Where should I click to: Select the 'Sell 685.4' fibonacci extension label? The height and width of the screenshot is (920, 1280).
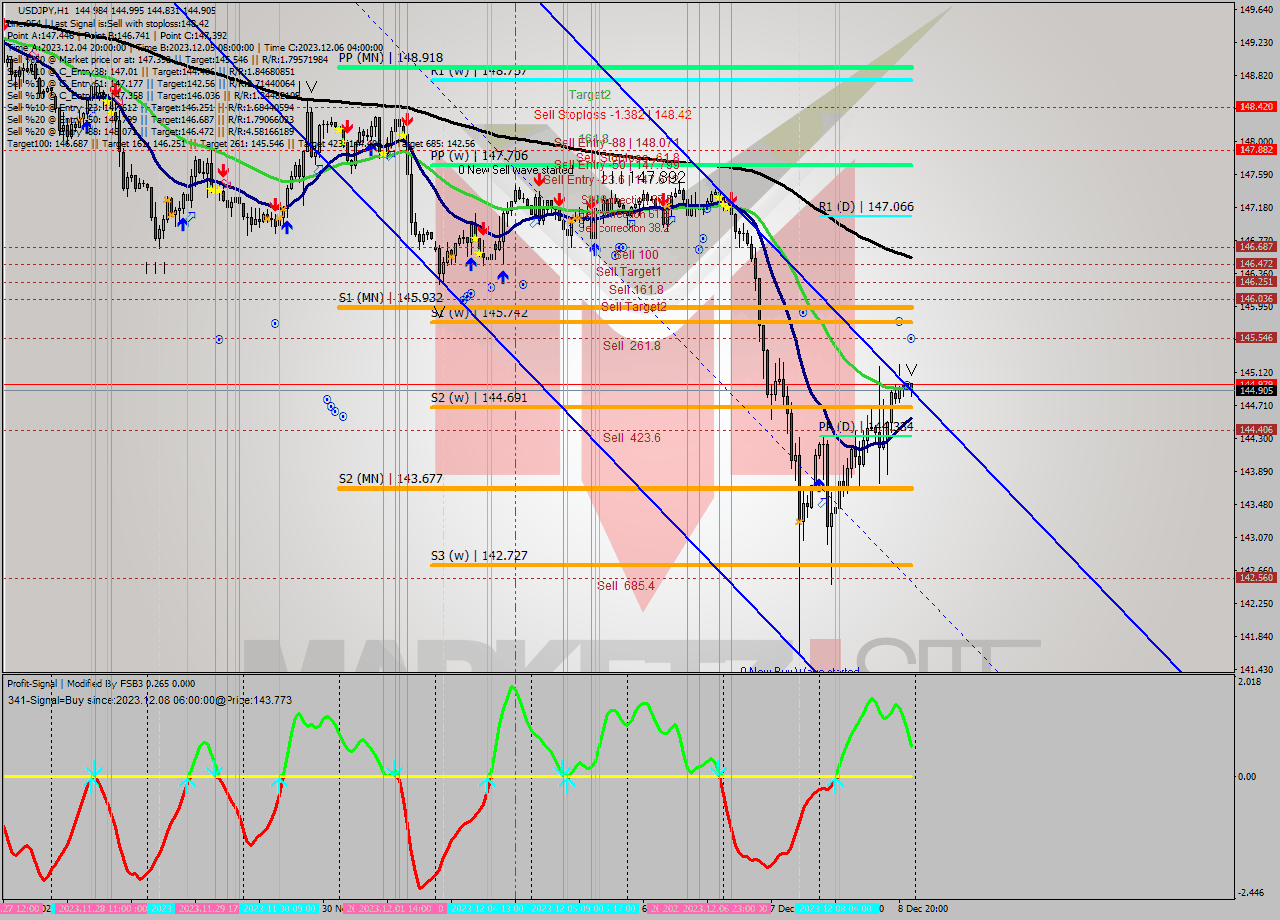[x=628, y=584]
